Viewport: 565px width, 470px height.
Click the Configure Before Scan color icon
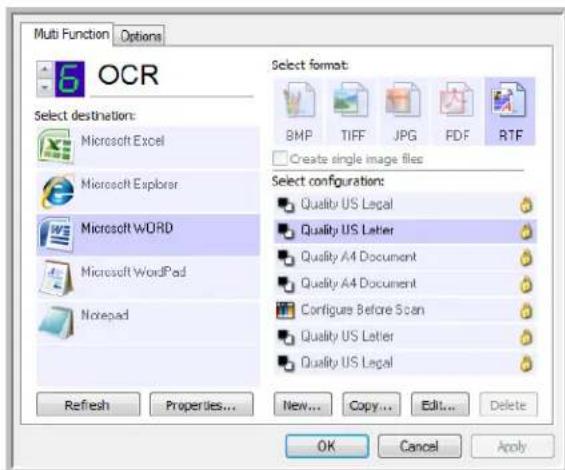285,310
